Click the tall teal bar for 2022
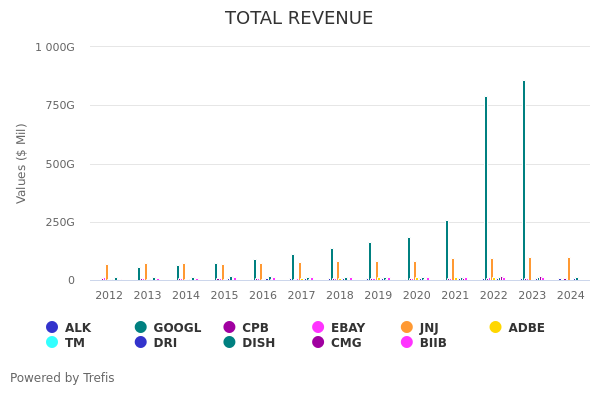 point(486,188)
